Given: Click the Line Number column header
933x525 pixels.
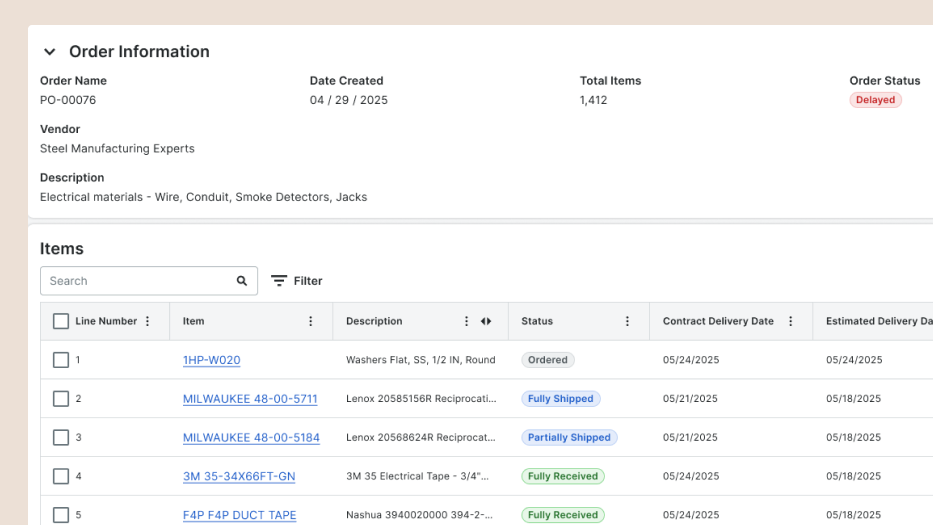Looking at the screenshot, I should tap(106, 321).
